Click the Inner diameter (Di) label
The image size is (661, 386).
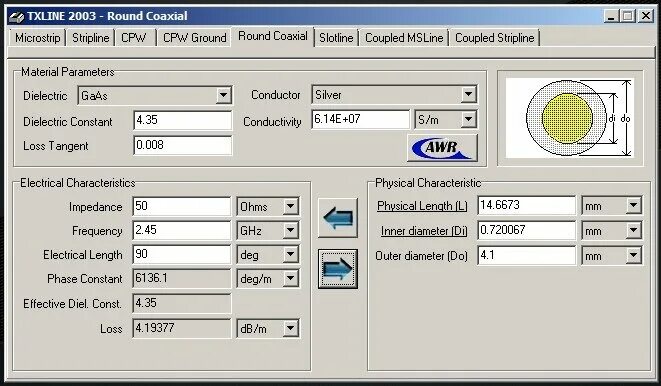coord(424,231)
